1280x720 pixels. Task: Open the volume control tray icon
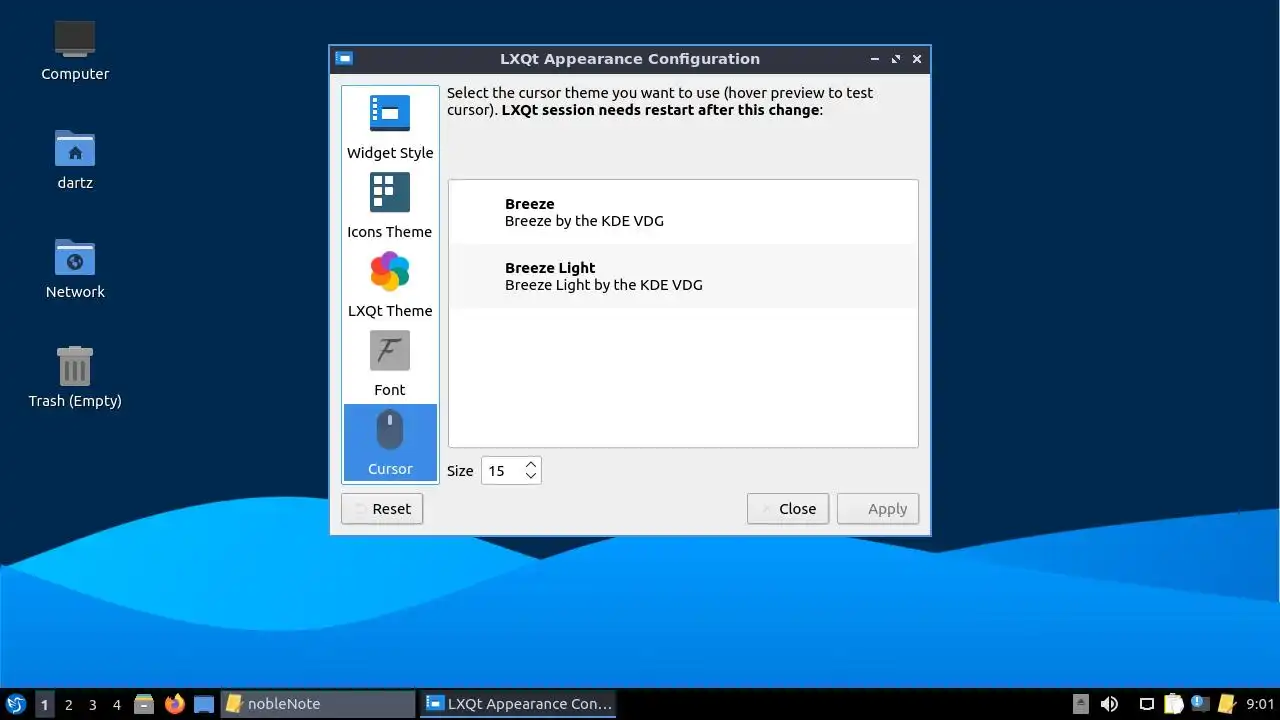click(x=1109, y=704)
